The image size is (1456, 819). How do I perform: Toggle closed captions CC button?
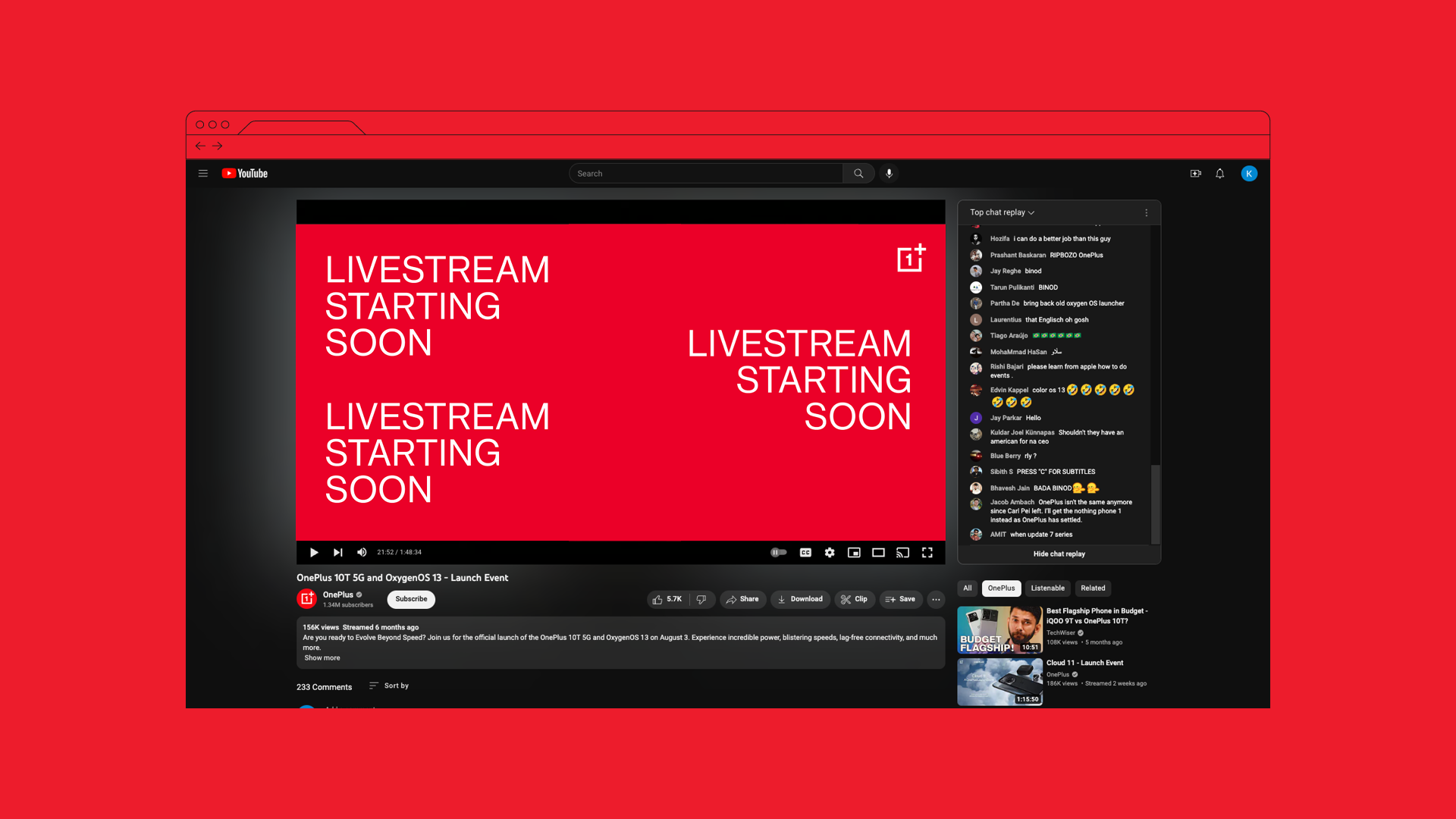[x=805, y=553]
